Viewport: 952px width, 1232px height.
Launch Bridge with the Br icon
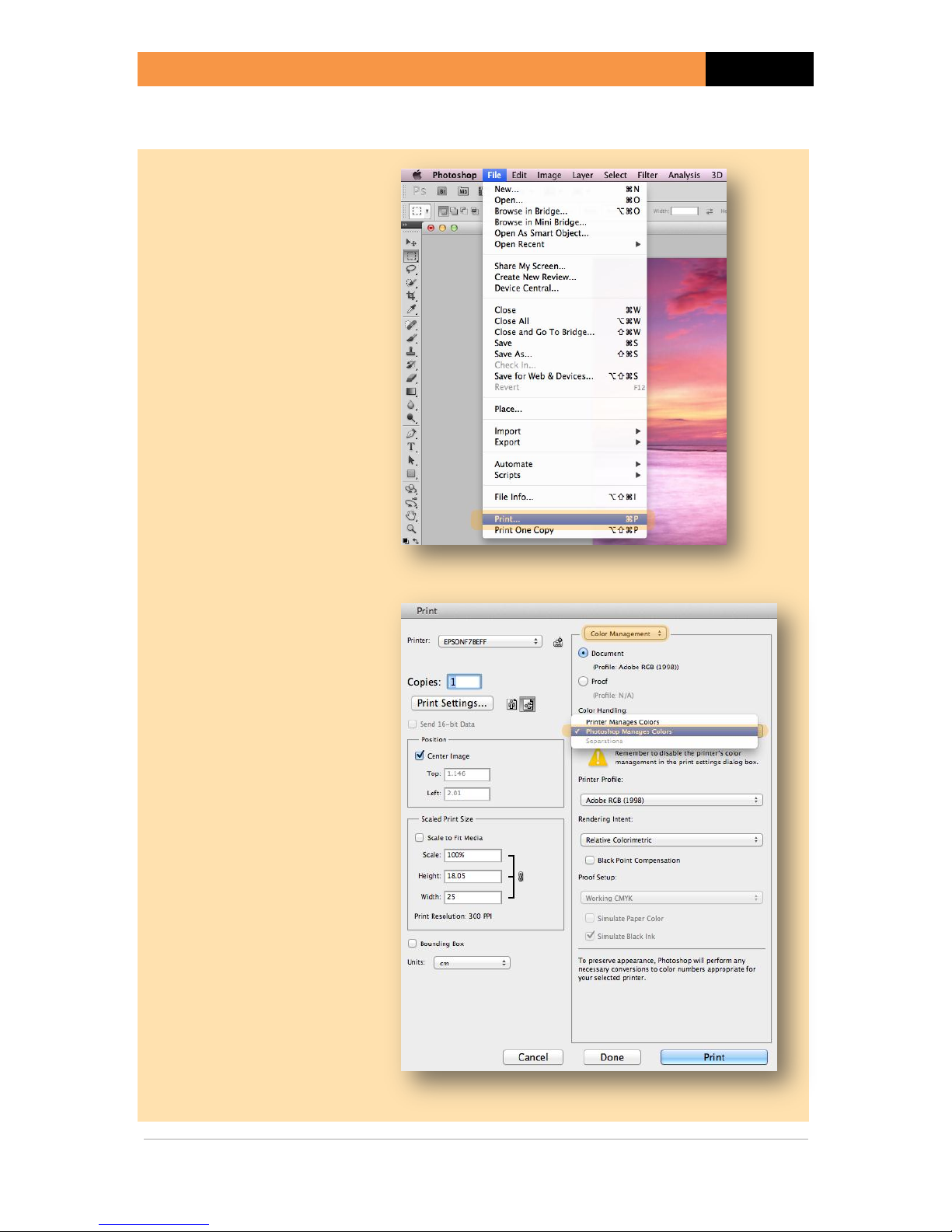[x=442, y=191]
